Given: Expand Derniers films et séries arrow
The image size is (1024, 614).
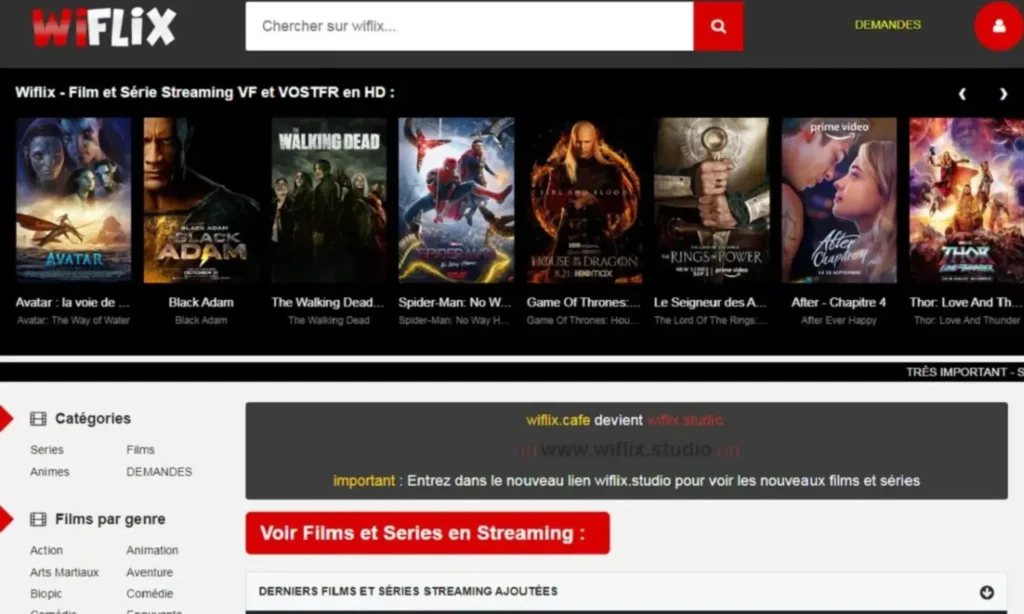Looking at the screenshot, I should pos(987,591).
